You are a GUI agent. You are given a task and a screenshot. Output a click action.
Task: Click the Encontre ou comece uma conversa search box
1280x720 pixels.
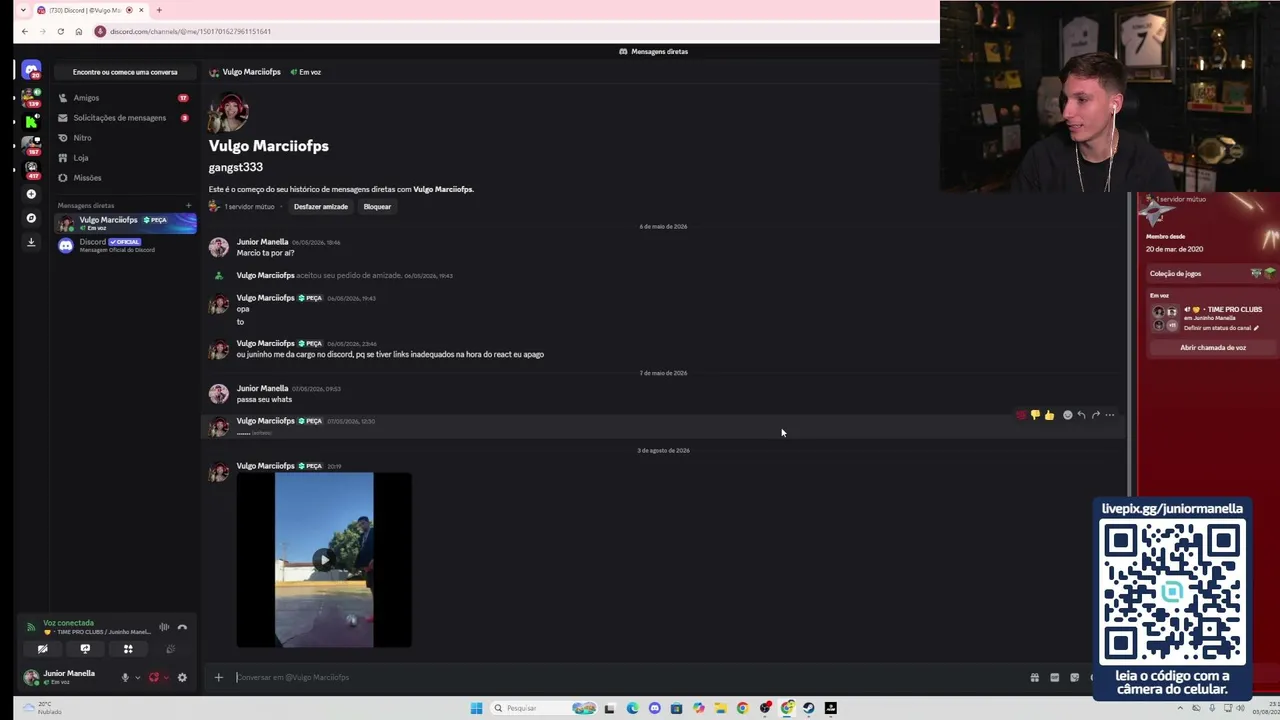coord(125,72)
